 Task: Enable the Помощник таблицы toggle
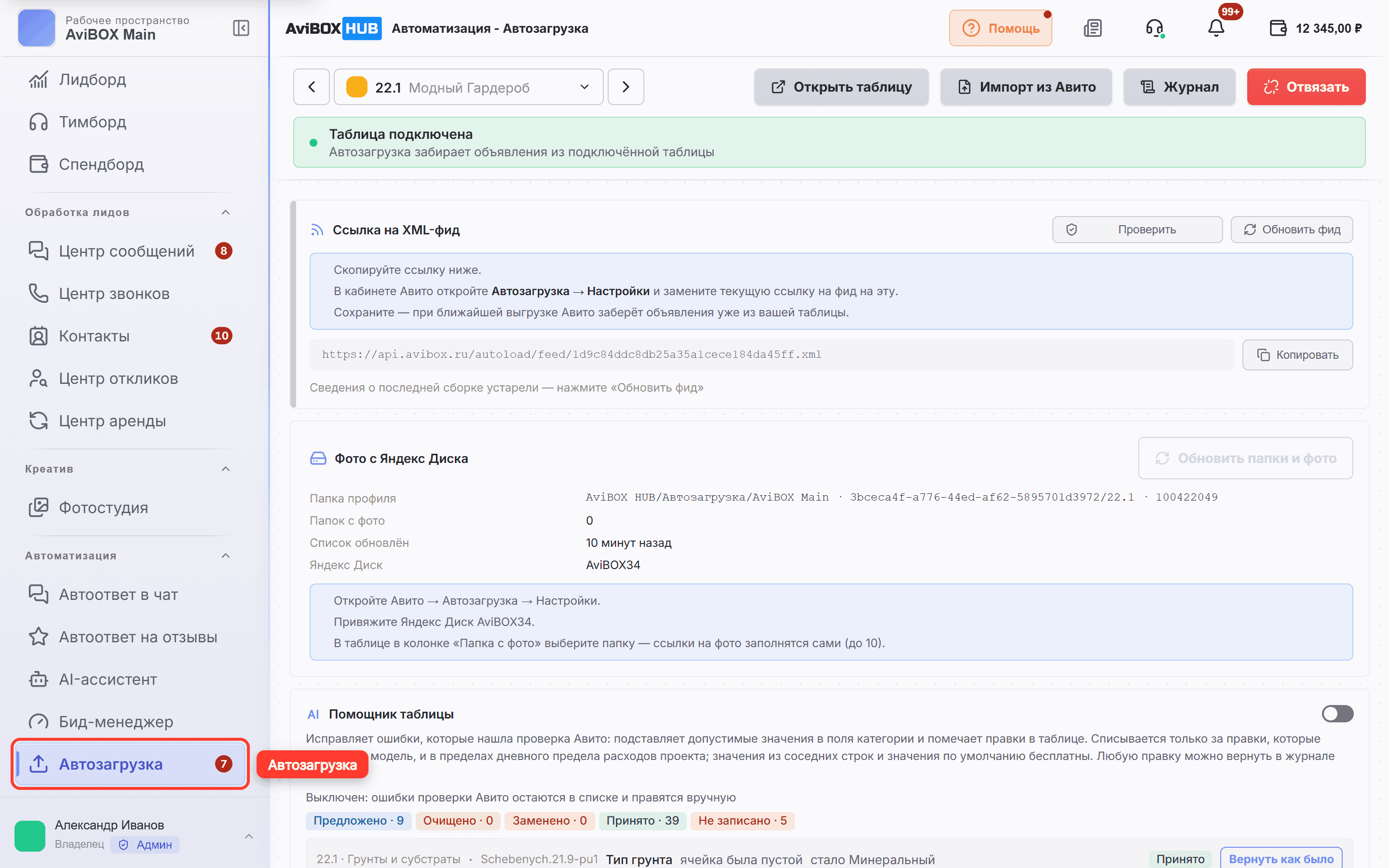pos(1337,714)
